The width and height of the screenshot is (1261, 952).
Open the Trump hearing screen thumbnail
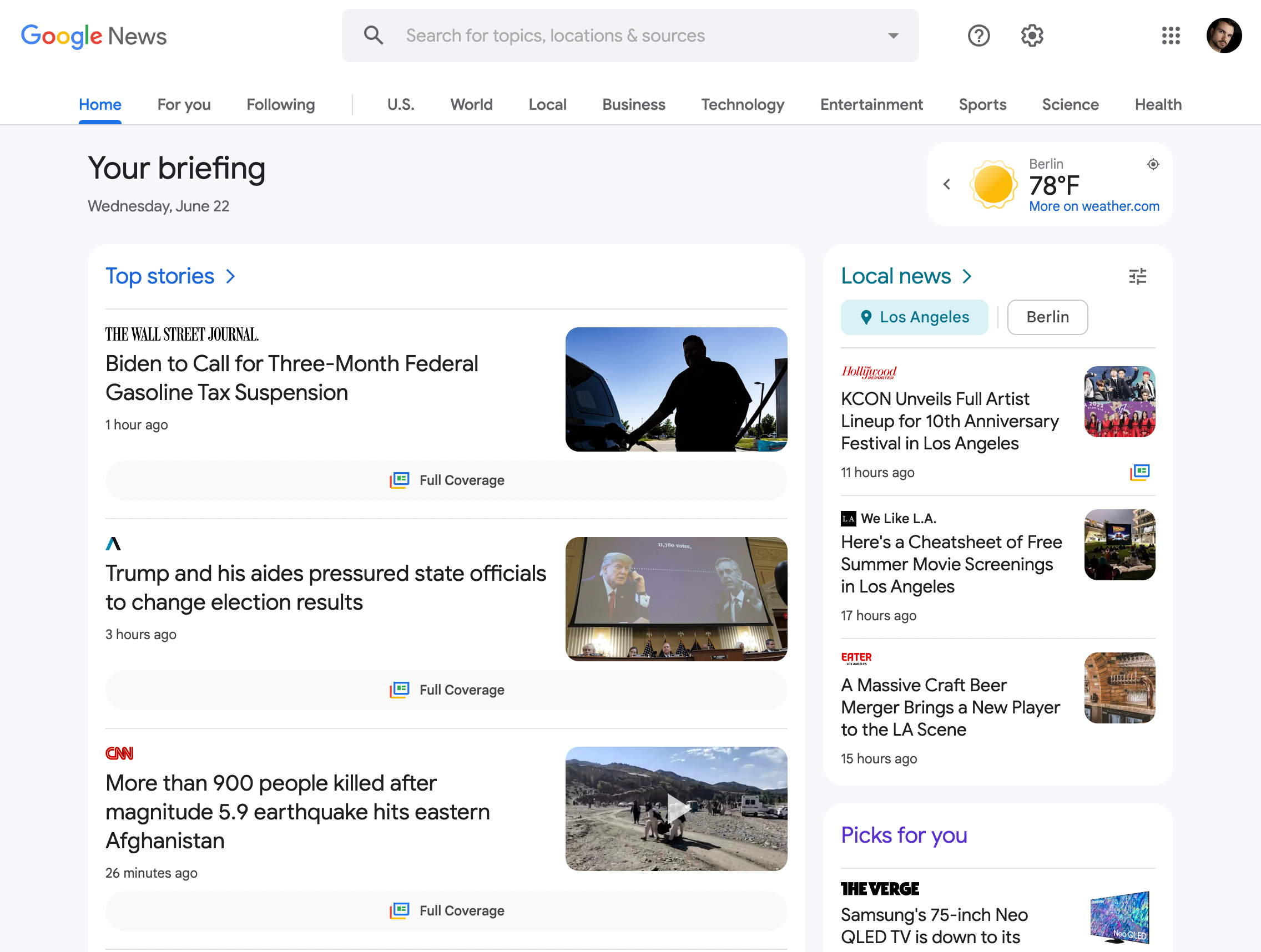pyautogui.click(x=675, y=599)
